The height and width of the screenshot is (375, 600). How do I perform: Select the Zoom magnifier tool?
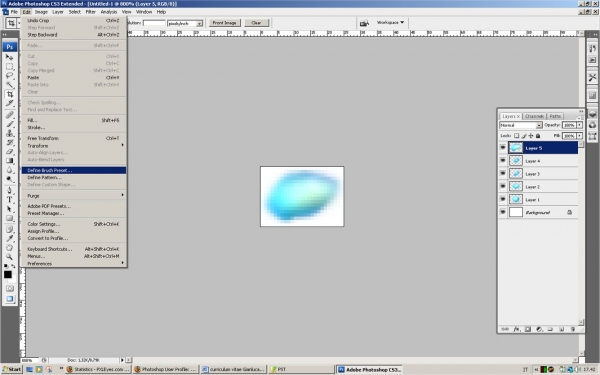click(x=10, y=257)
